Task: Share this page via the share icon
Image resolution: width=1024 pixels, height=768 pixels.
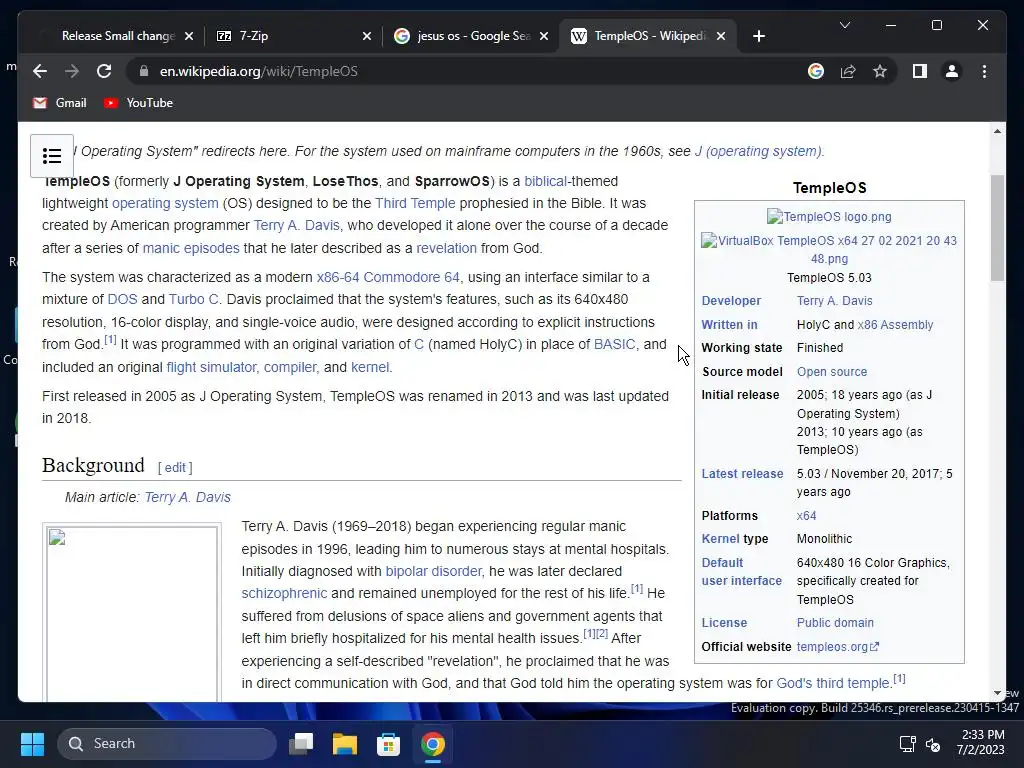Action: tap(848, 71)
